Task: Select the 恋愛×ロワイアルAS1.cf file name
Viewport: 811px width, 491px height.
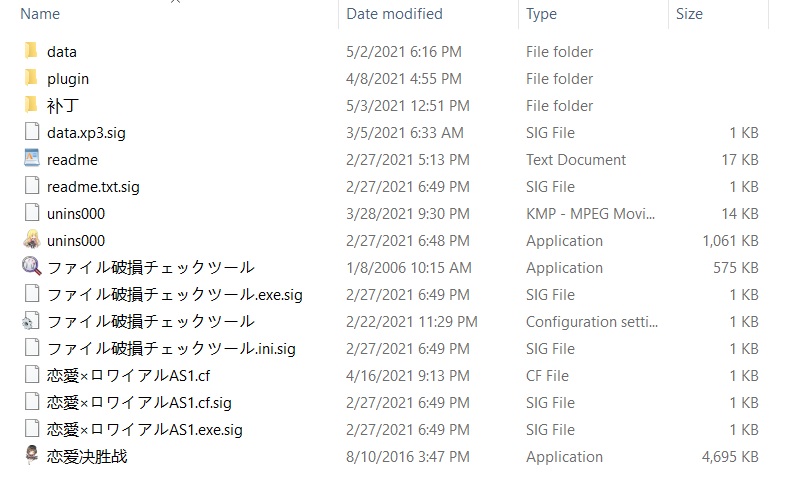Action: click(126, 375)
